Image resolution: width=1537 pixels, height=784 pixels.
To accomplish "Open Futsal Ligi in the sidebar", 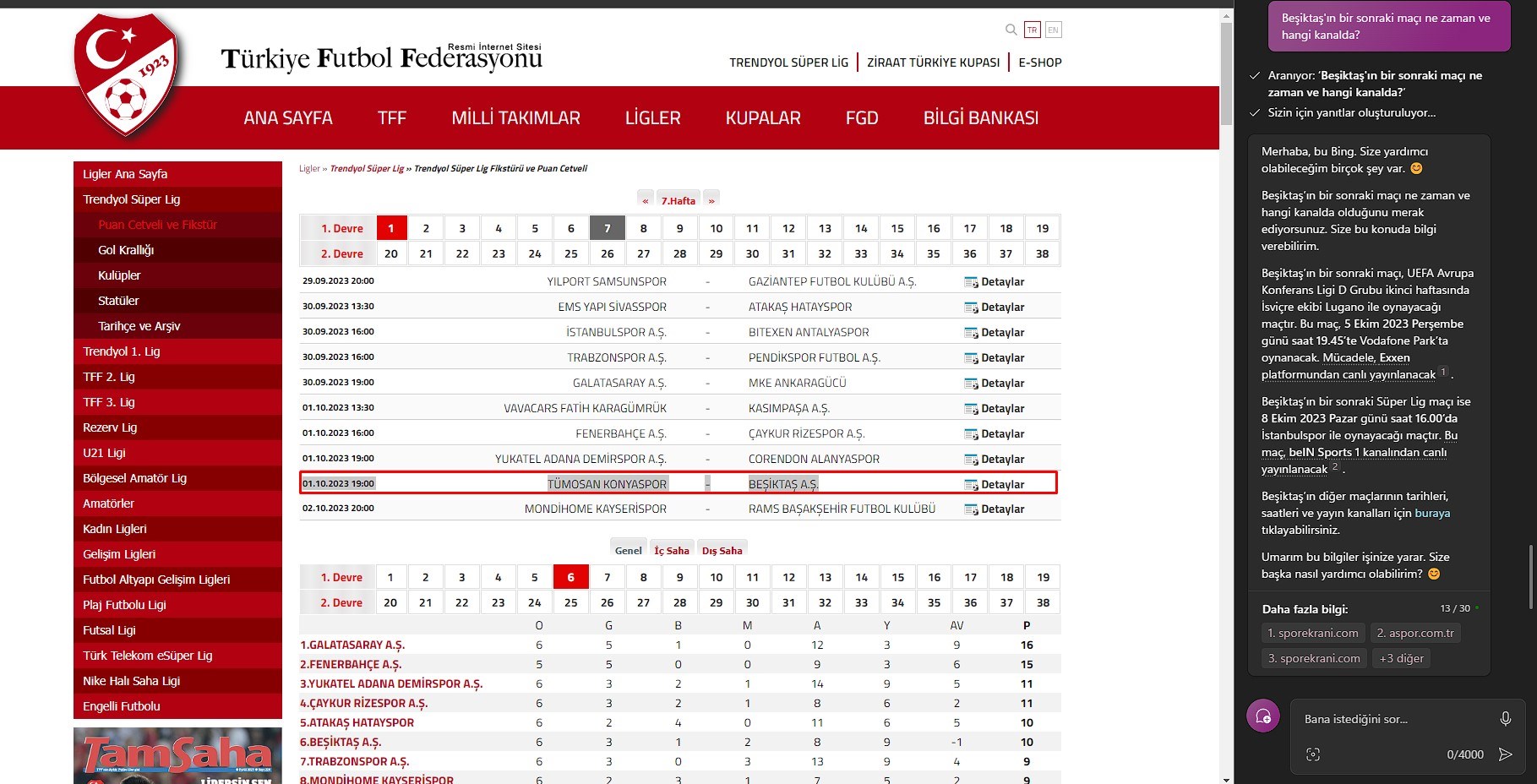I will click(178, 630).
